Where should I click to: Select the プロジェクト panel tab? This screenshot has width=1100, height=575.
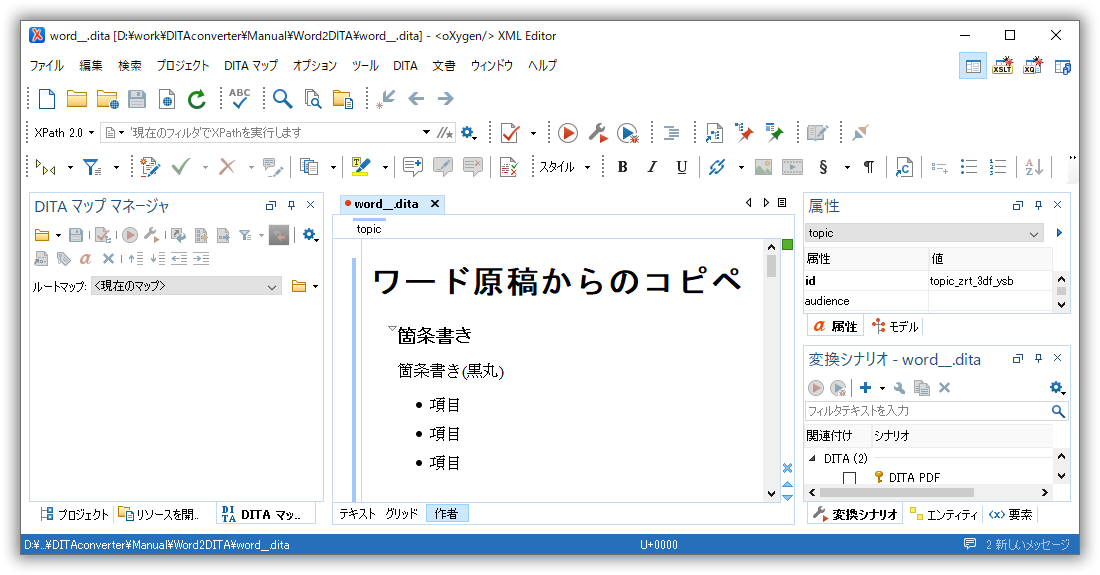pos(75,515)
